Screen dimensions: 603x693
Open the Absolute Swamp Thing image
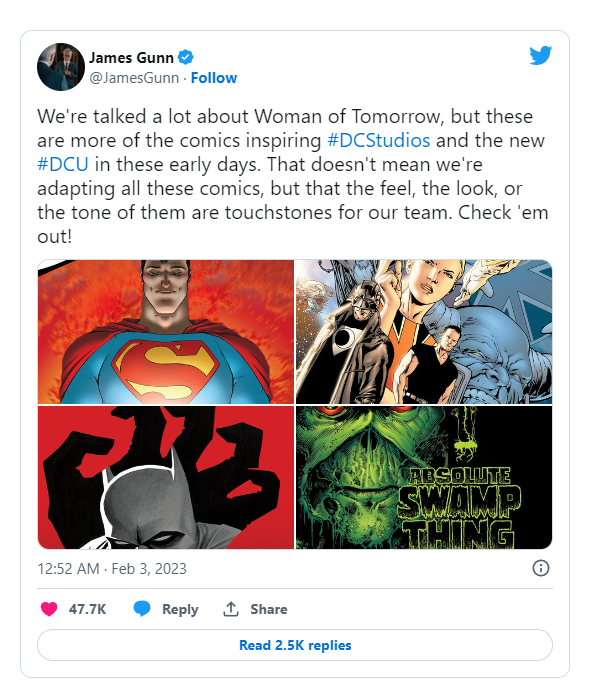424,477
